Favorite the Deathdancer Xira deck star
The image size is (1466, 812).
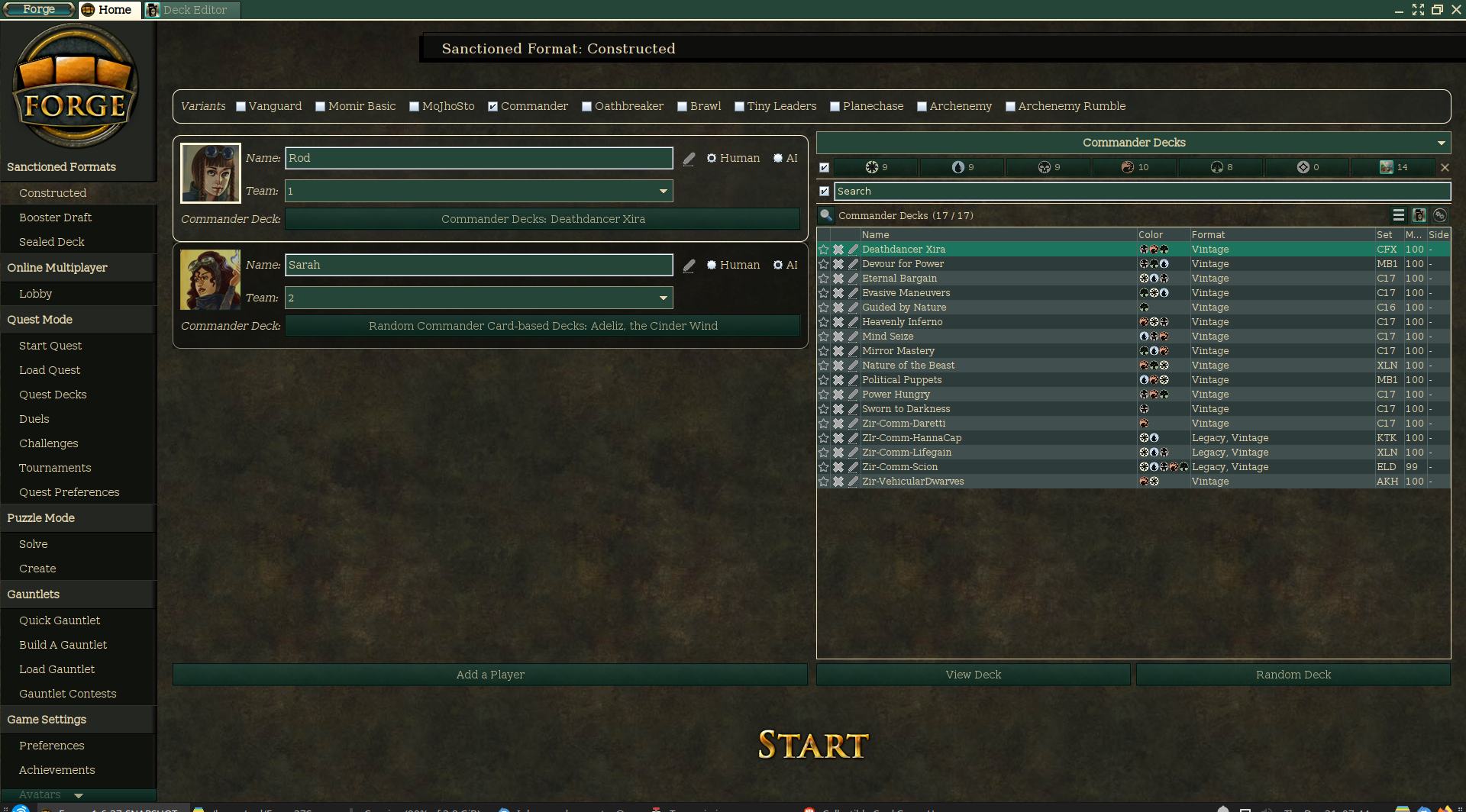(824, 250)
